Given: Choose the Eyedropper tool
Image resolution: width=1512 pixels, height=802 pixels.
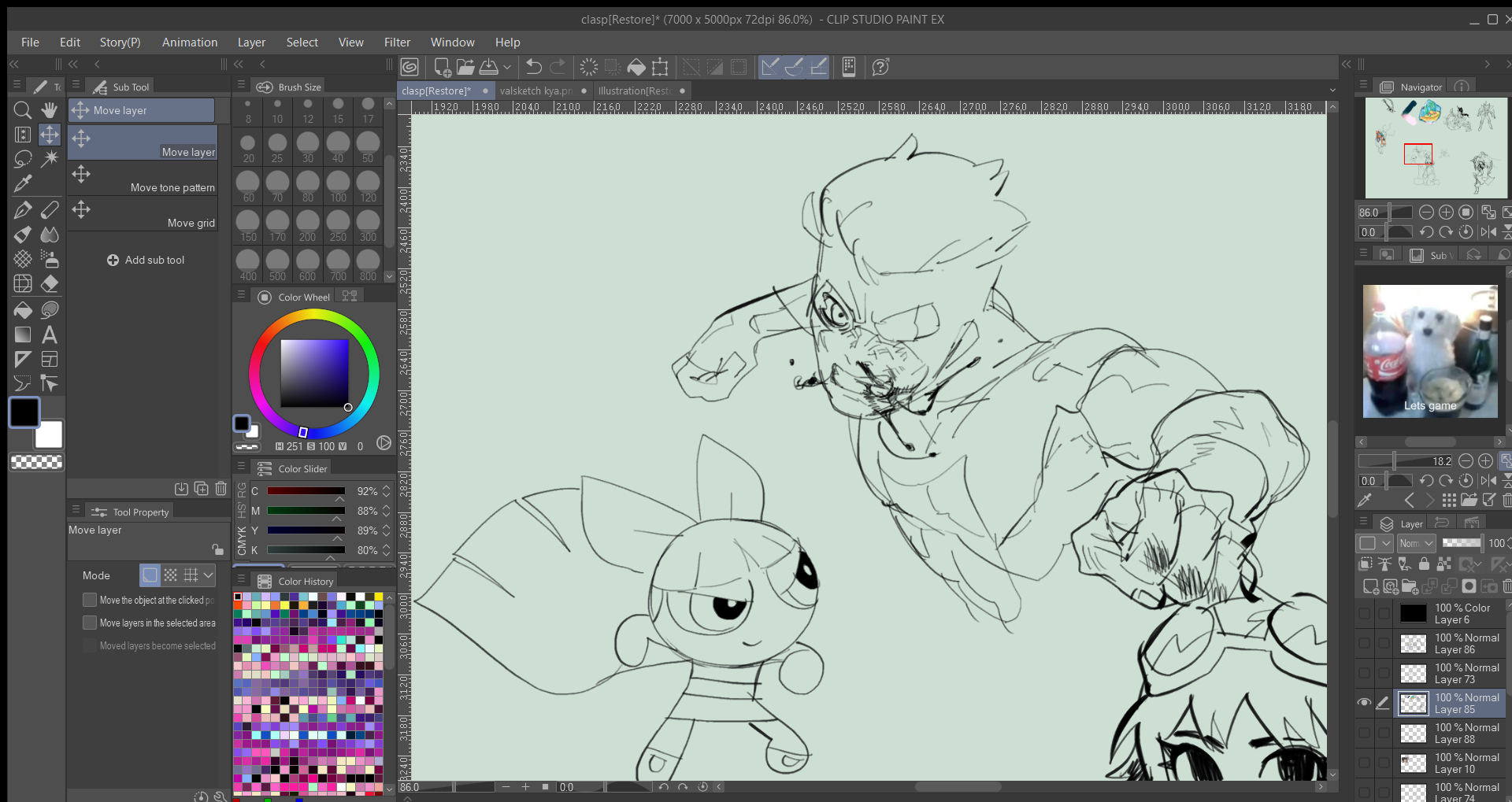Looking at the screenshot, I should pos(23,184).
